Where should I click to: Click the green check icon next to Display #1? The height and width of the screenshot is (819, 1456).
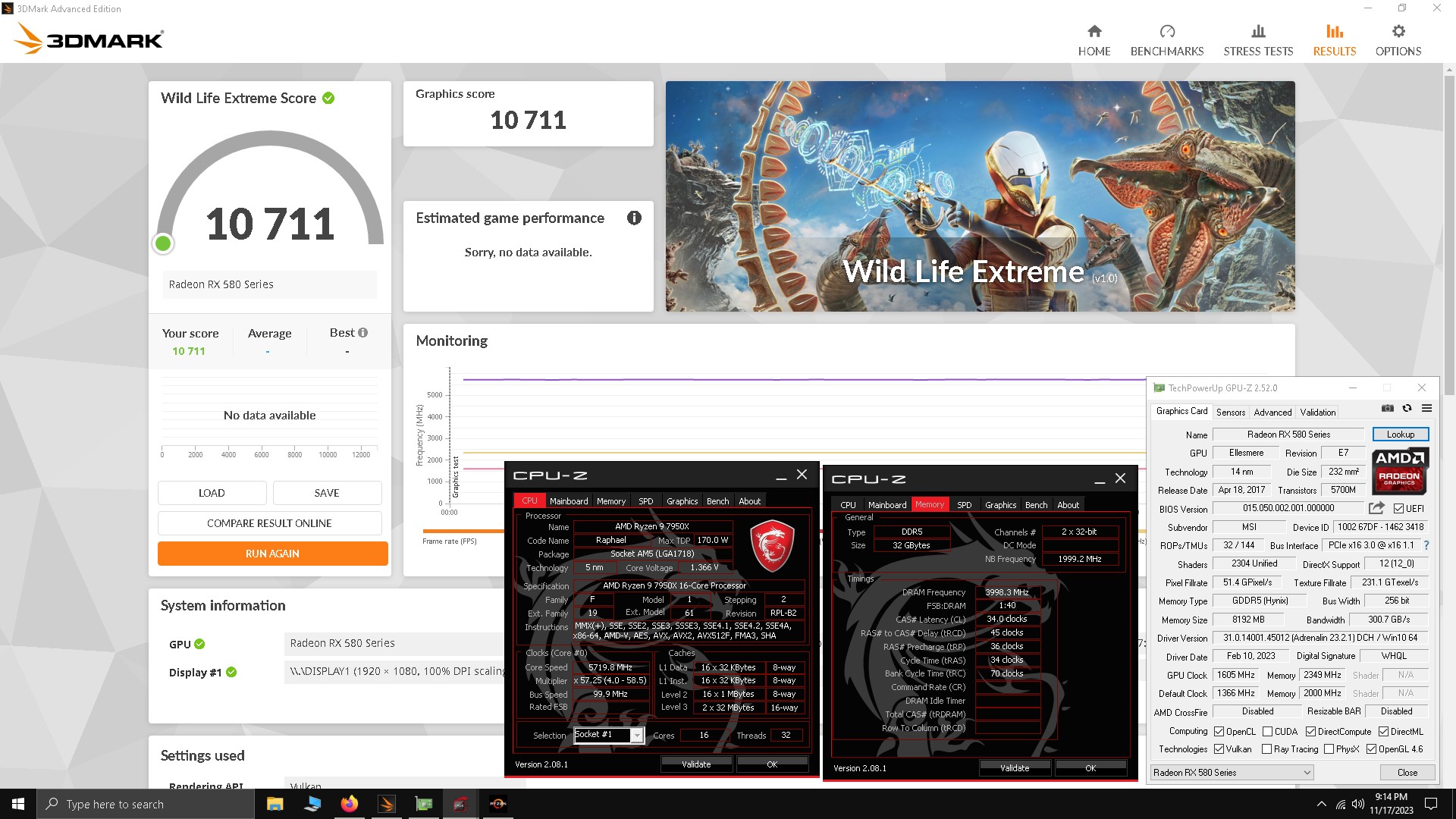tap(231, 673)
